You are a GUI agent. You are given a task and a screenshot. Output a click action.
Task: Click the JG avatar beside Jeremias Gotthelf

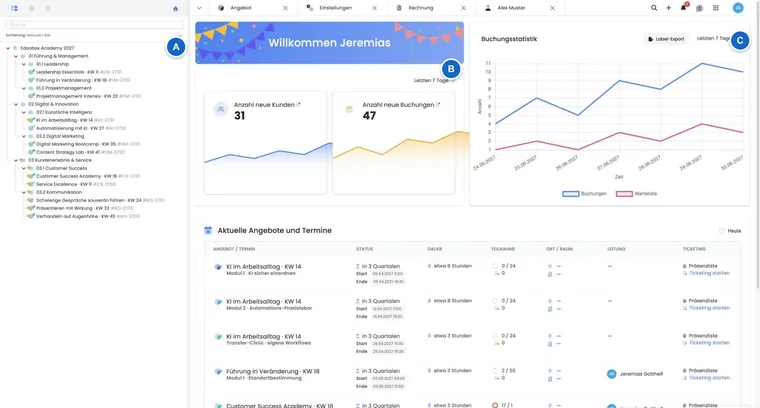(x=612, y=374)
